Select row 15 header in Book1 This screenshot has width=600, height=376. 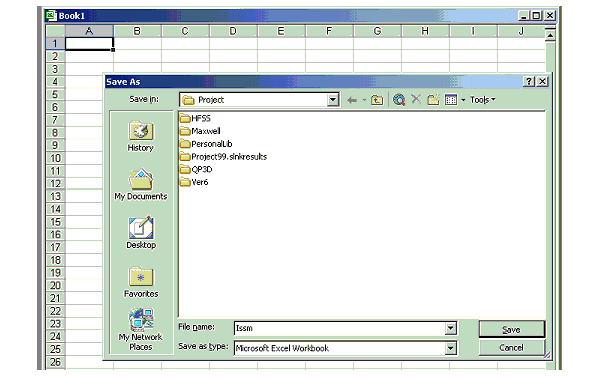click(x=55, y=222)
